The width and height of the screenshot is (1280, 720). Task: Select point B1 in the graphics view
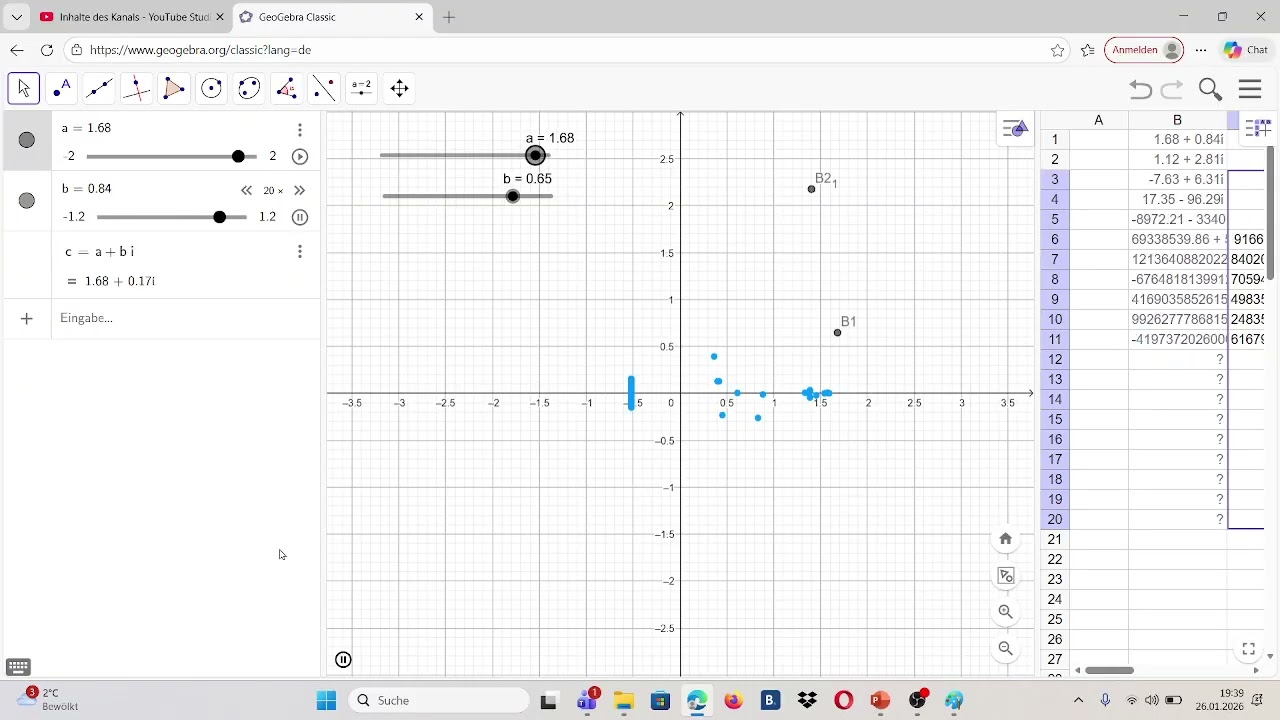838,332
